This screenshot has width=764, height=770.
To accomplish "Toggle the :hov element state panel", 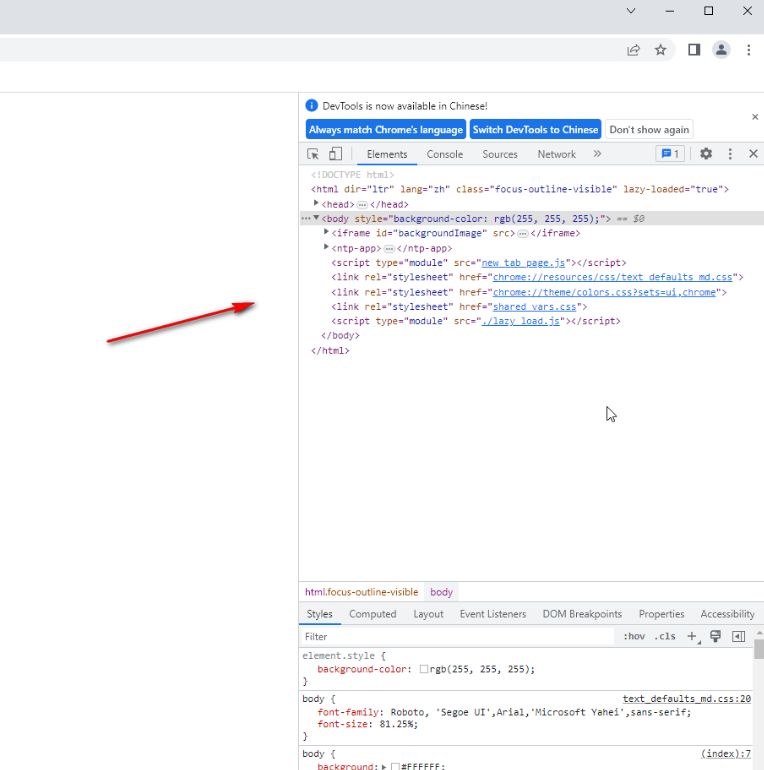I will (x=634, y=636).
